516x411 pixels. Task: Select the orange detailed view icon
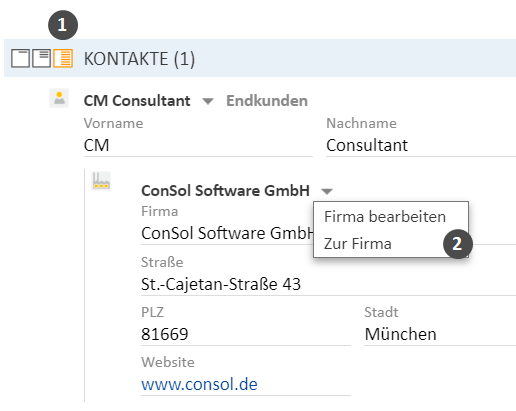pos(63,58)
